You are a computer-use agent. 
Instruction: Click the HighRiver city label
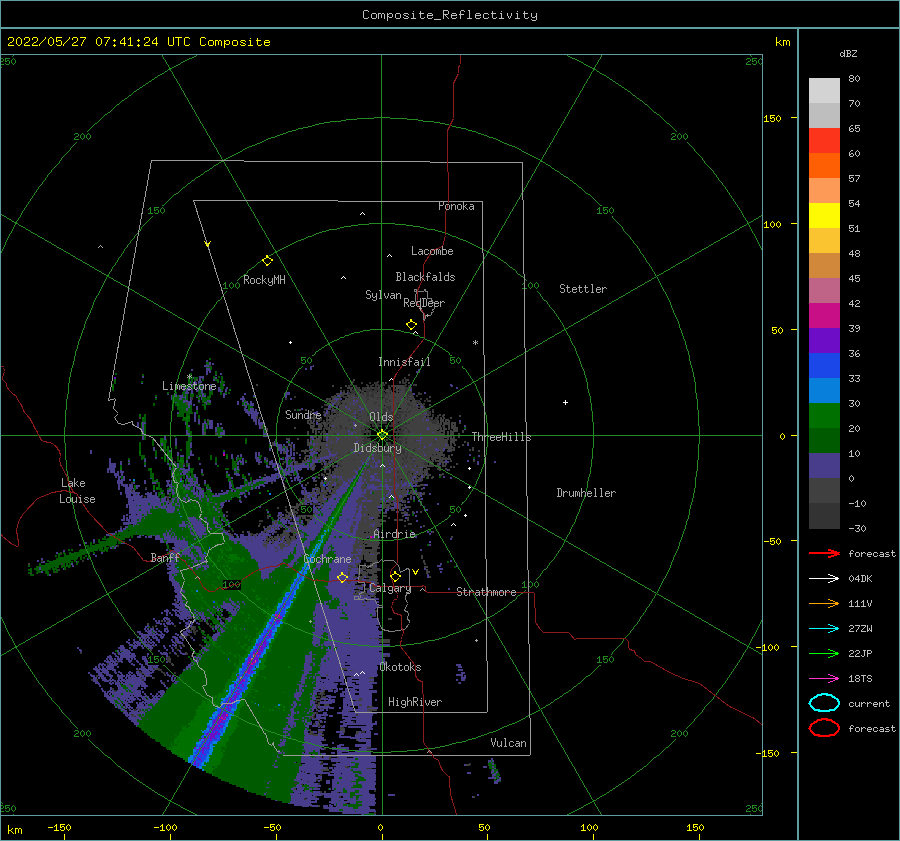tap(415, 702)
